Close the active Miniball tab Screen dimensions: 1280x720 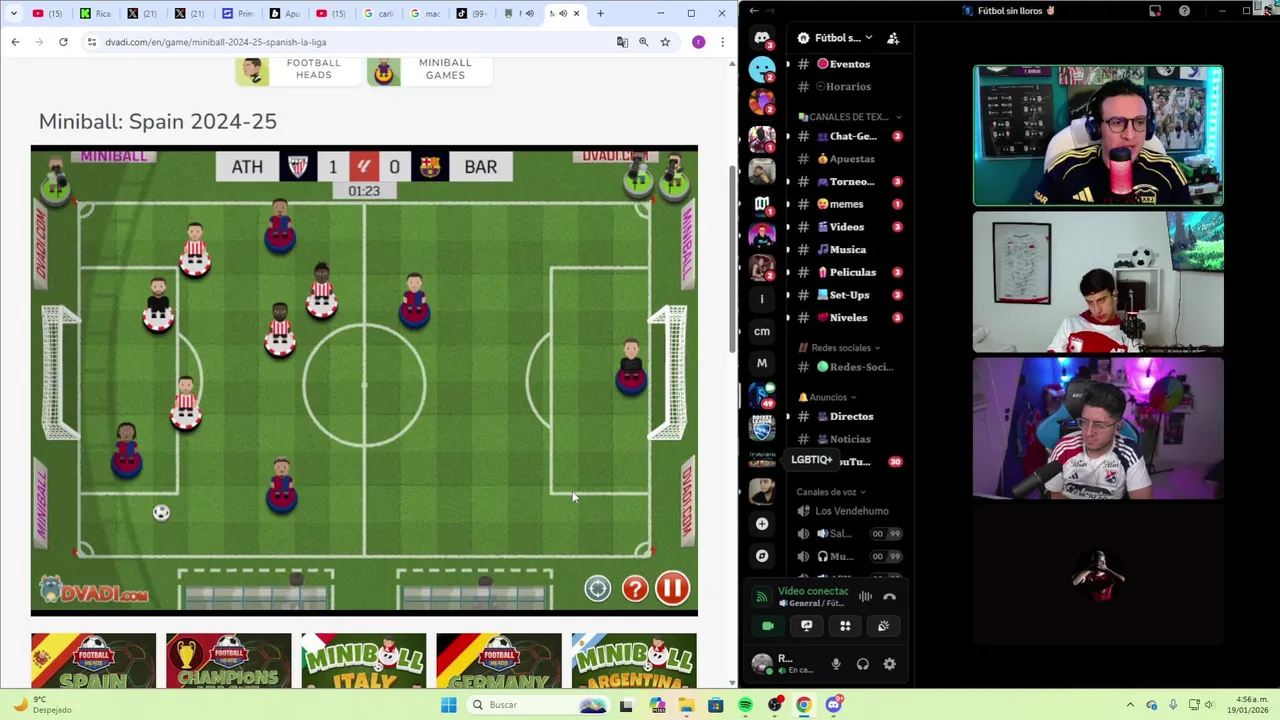(576, 13)
